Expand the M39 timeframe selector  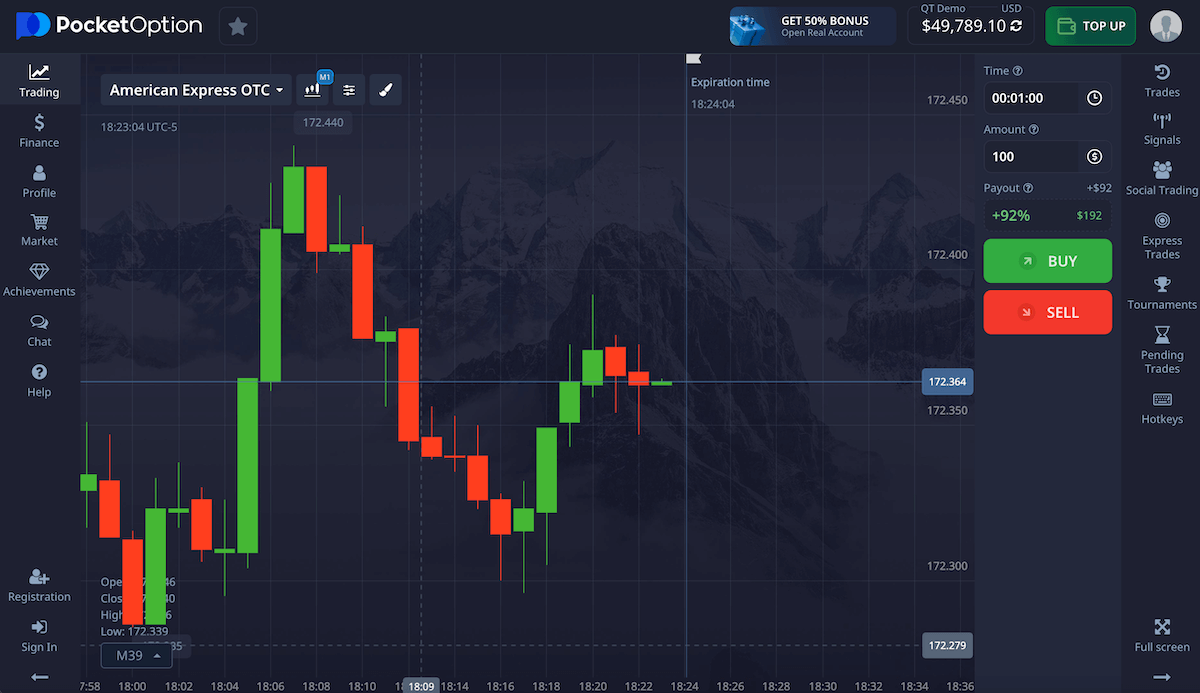[136, 655]
